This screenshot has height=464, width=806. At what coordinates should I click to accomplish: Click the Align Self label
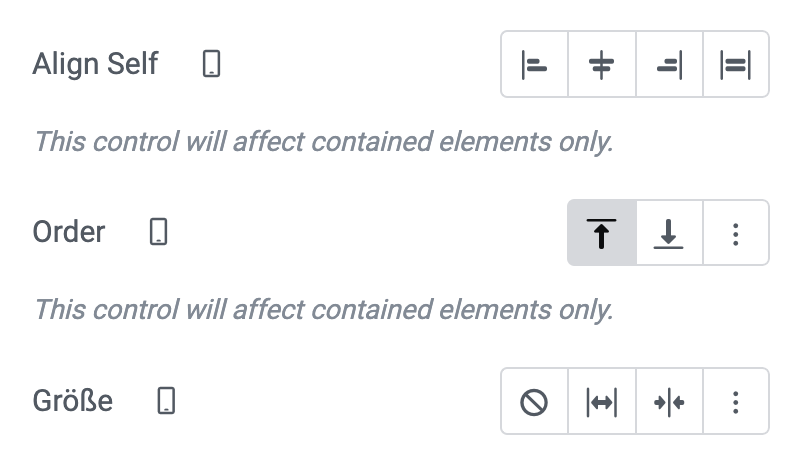point(96,64)
